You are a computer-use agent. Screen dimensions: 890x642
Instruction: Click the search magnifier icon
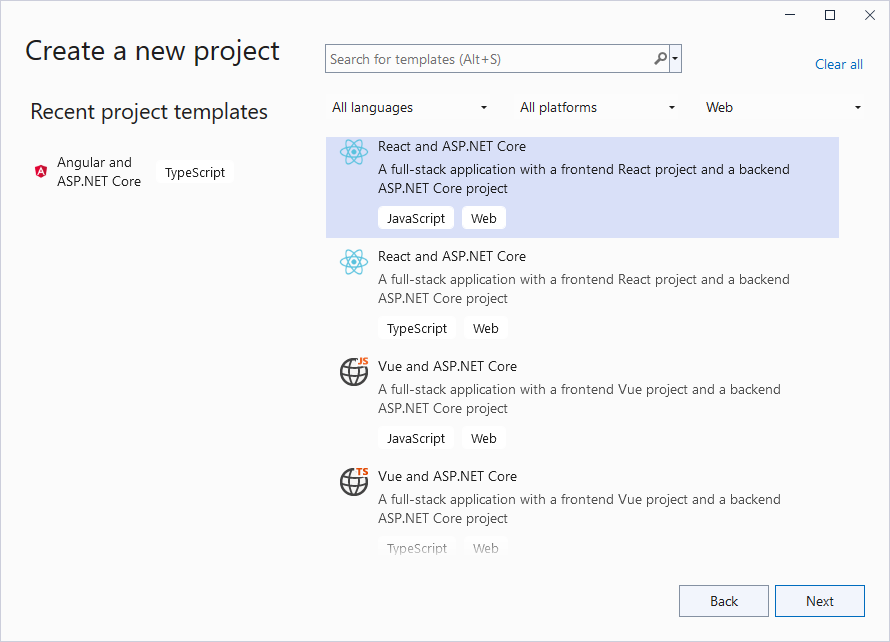click(660, 58)
